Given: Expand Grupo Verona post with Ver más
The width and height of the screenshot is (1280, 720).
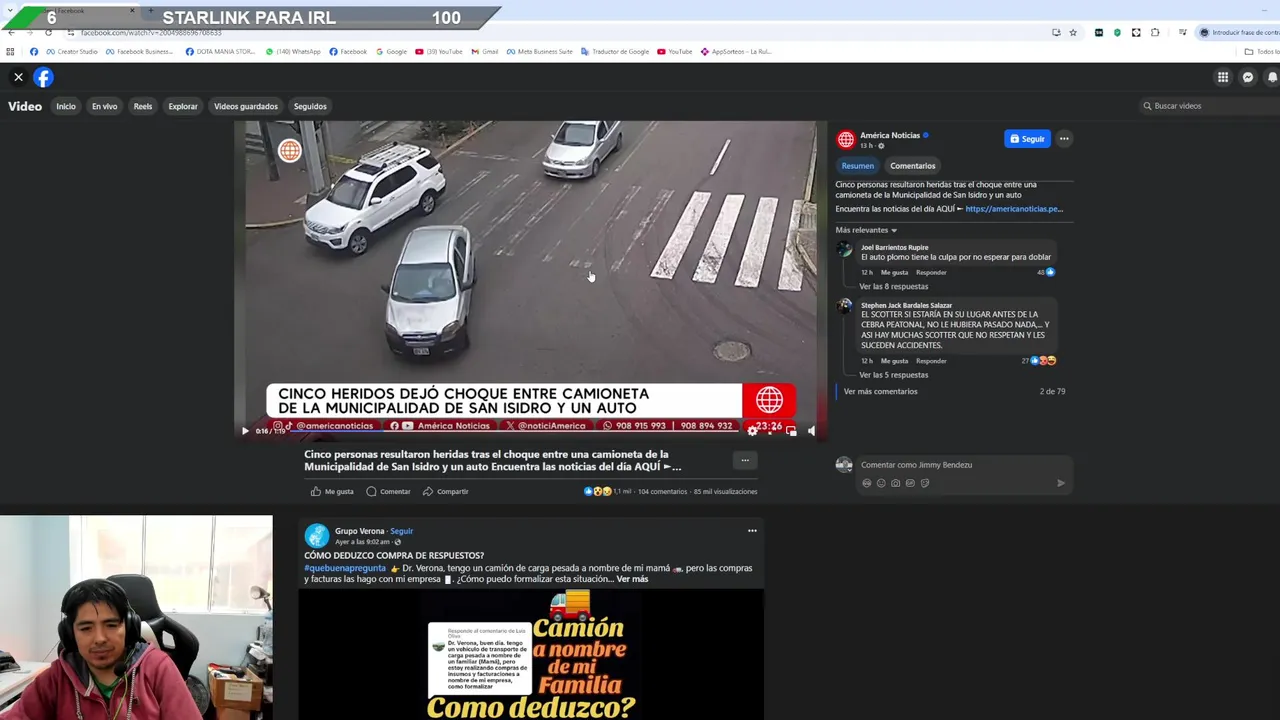Looking at the screenshot, I should (632, 579).
